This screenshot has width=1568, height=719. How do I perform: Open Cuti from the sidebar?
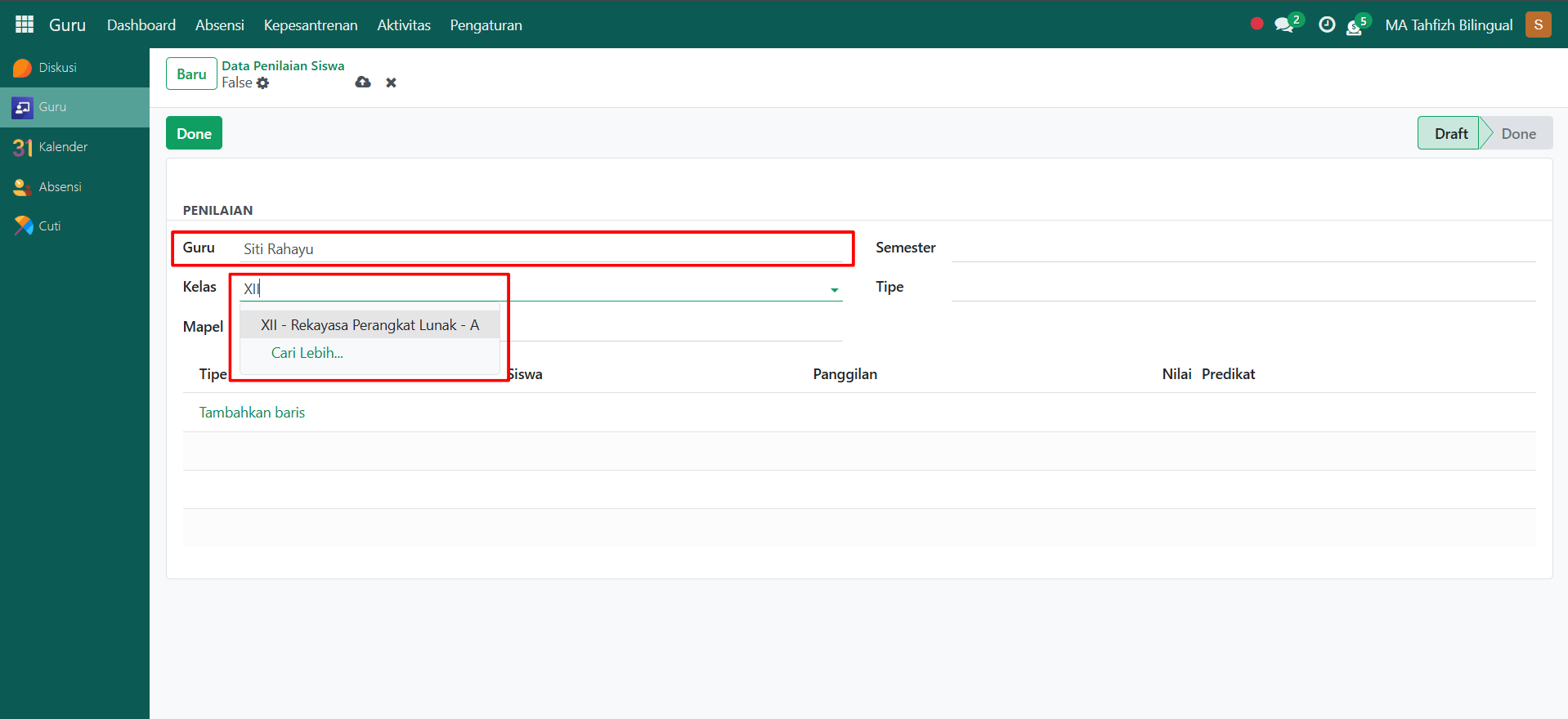coord(50,226)
